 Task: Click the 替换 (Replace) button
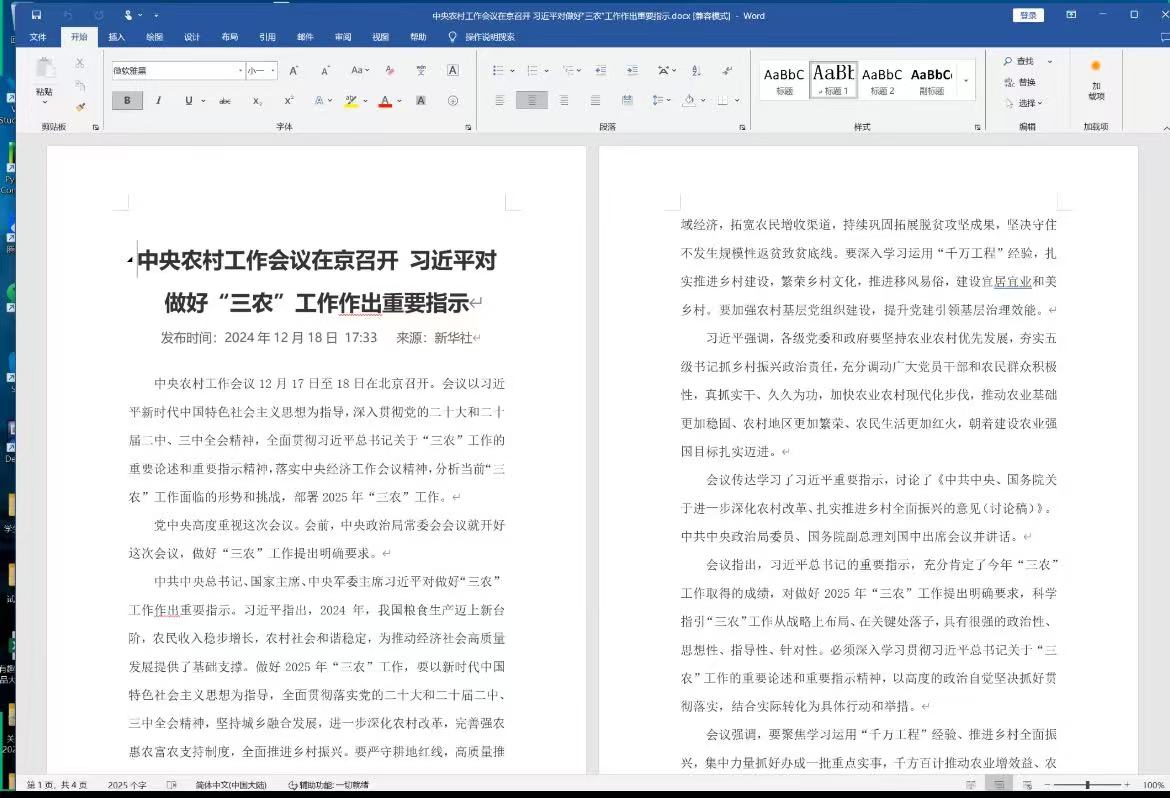(1021, 82)
